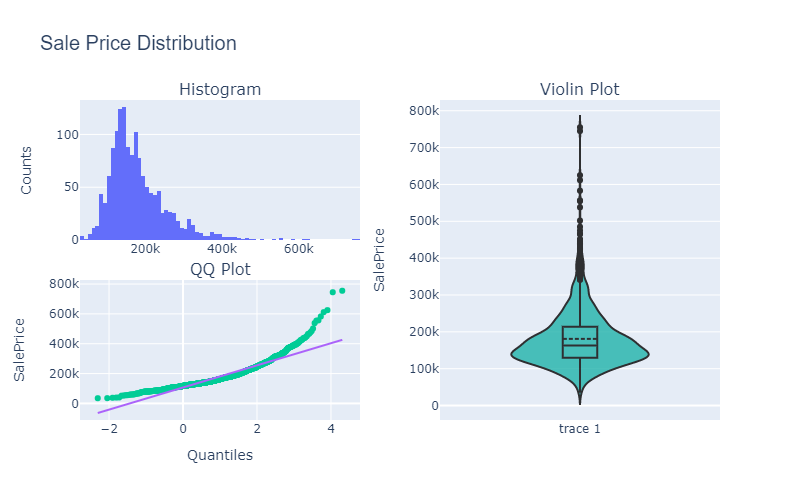This screenshot has width=800, height=500.
Task: Click the rightmost green QQ plot point
Action: tap(342, 291)
